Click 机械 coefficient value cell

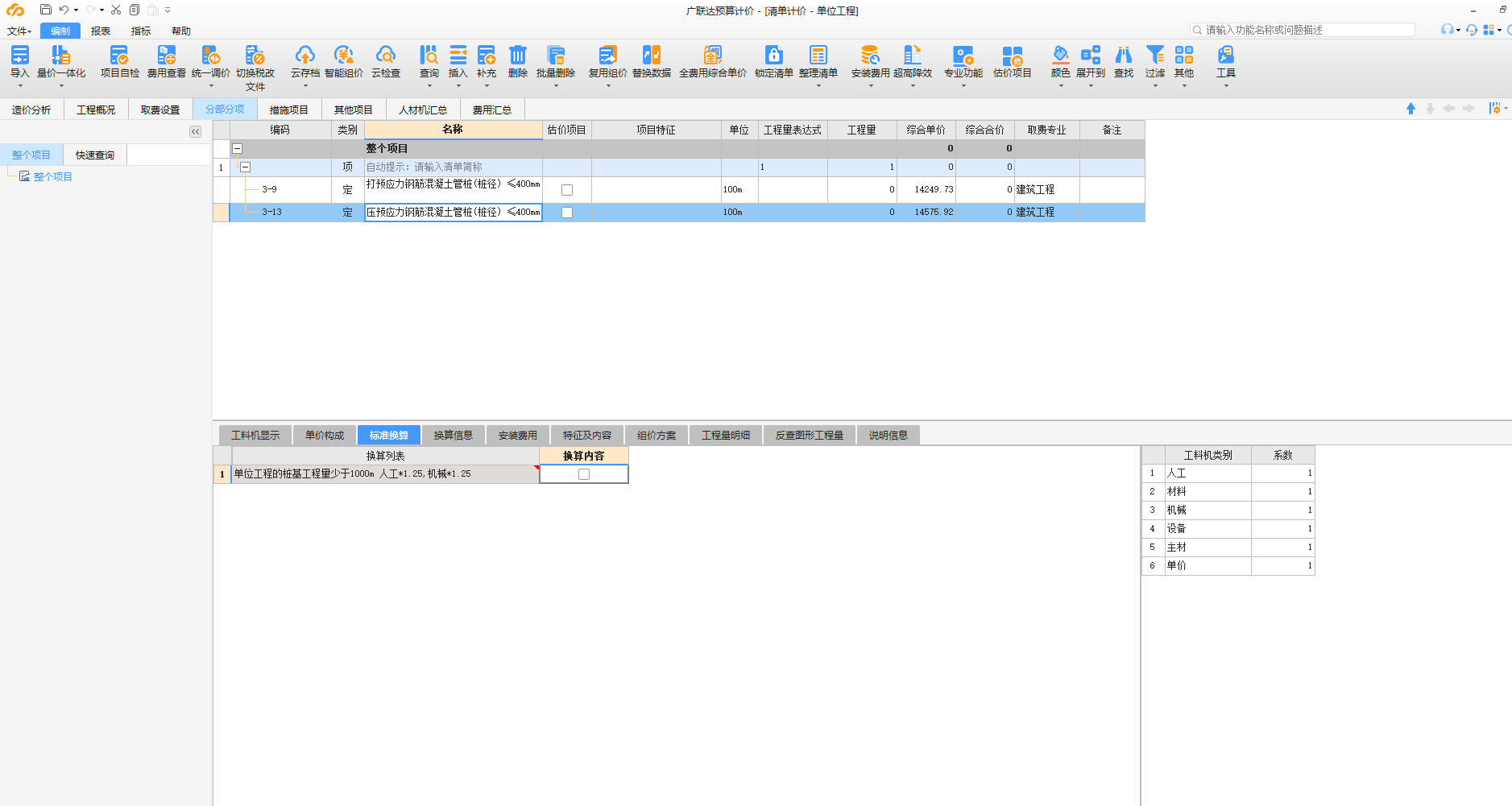click(1283, 510)
